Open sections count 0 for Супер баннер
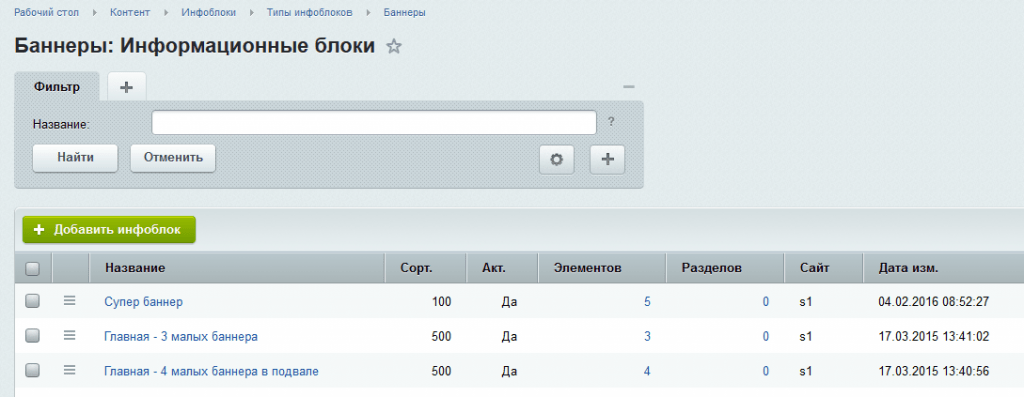Screen dimensions: 1024x397 [765, 302]
